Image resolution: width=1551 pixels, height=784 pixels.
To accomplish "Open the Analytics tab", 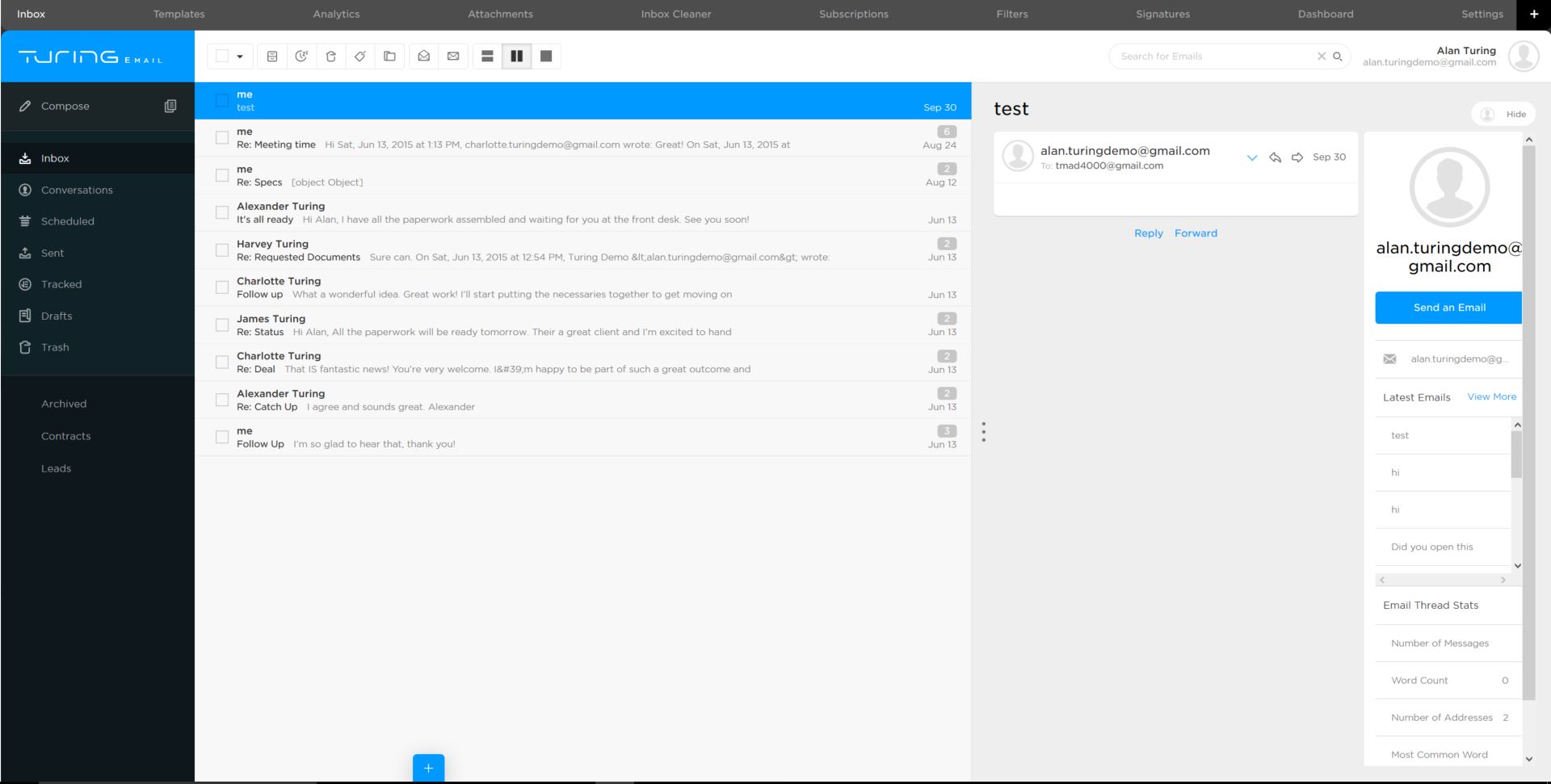I will click(337, 15).
